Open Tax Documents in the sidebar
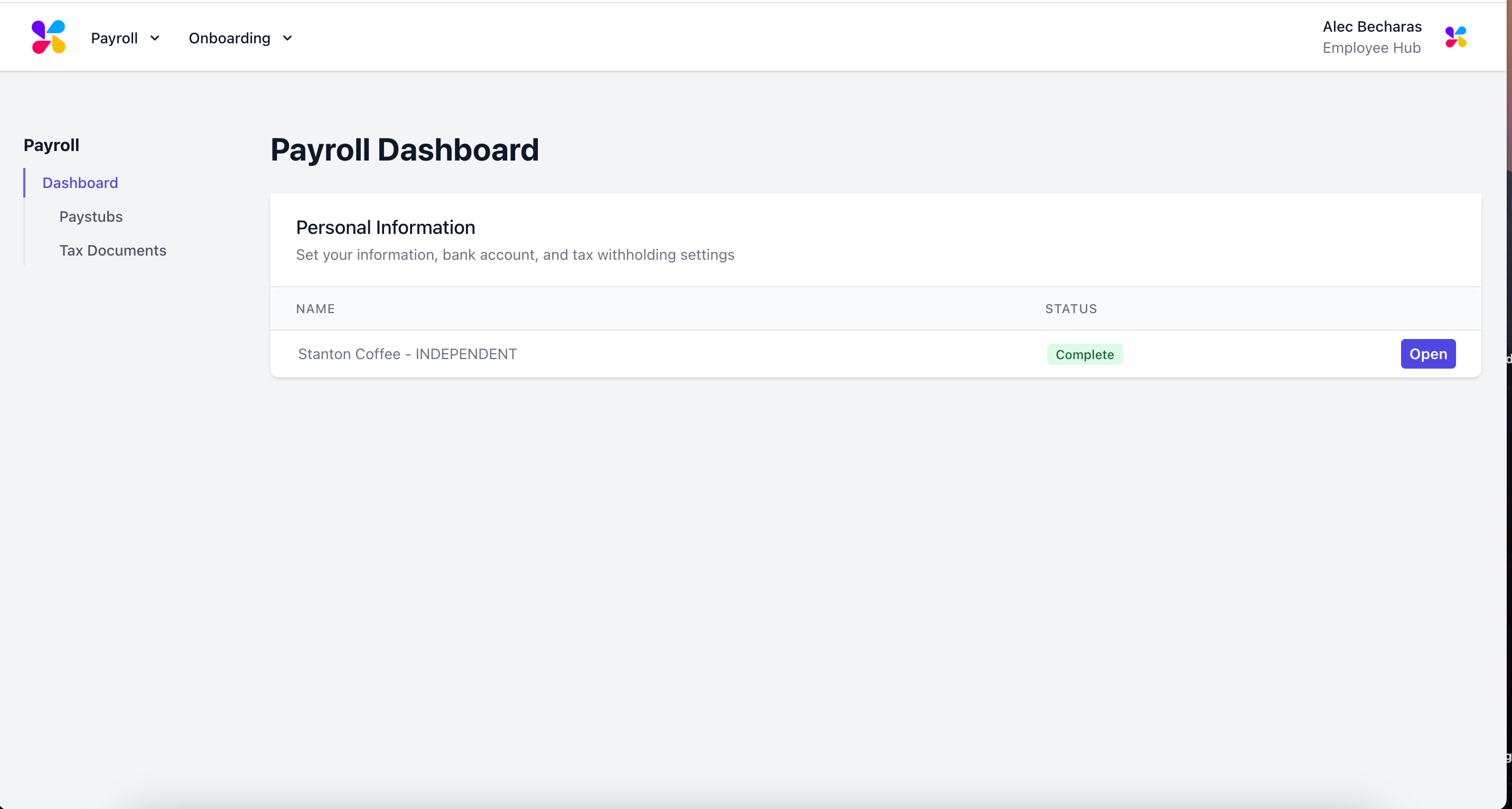 coord(113,250)
